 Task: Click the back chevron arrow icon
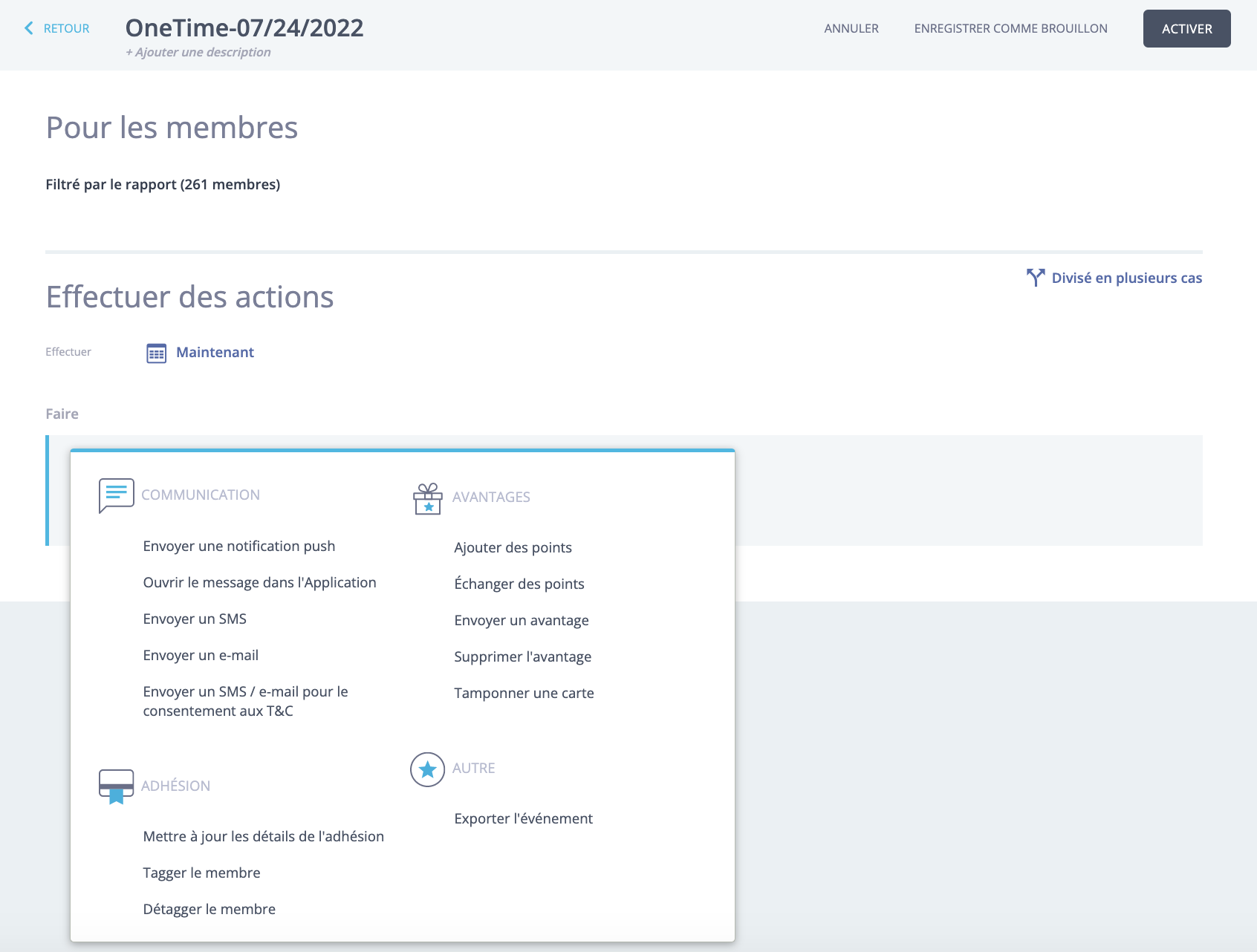pyautogui.click(x=29, y=28)
